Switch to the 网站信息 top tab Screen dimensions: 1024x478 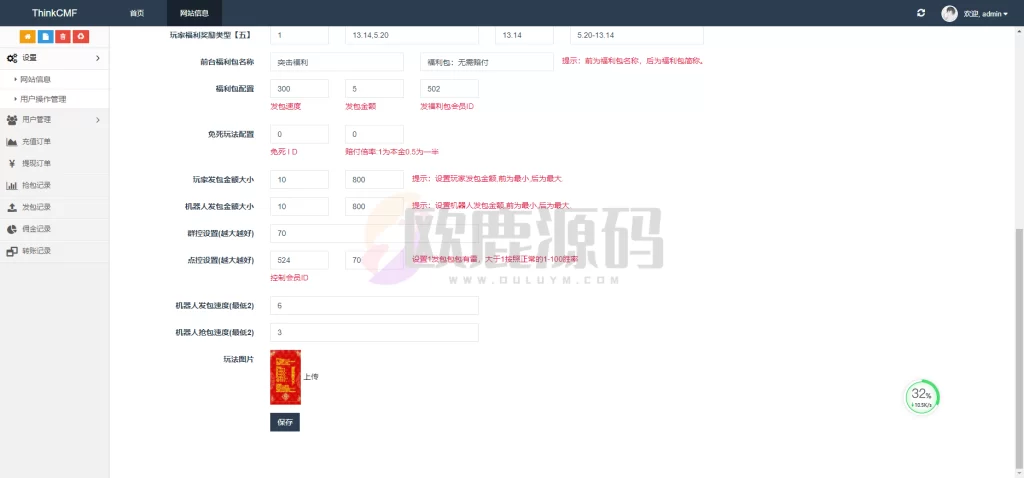pos(194,13)
